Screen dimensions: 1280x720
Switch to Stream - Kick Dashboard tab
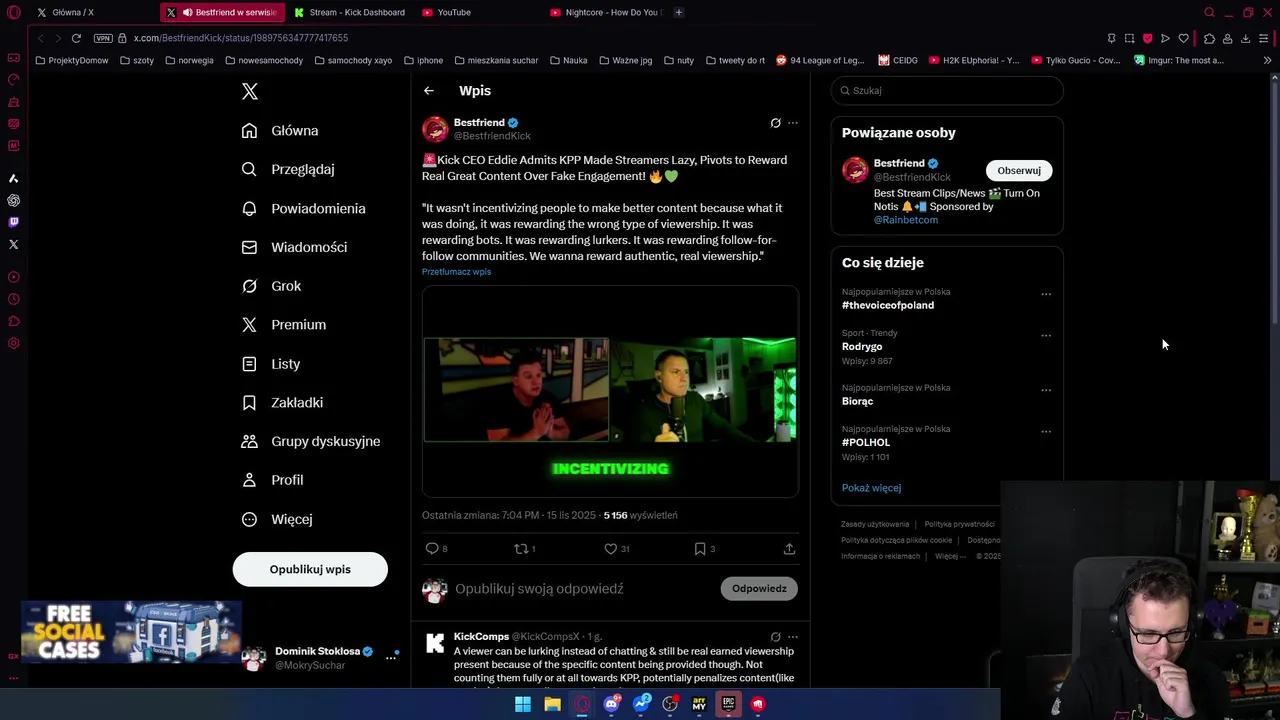pyautogui.click(x=349, y=12)
